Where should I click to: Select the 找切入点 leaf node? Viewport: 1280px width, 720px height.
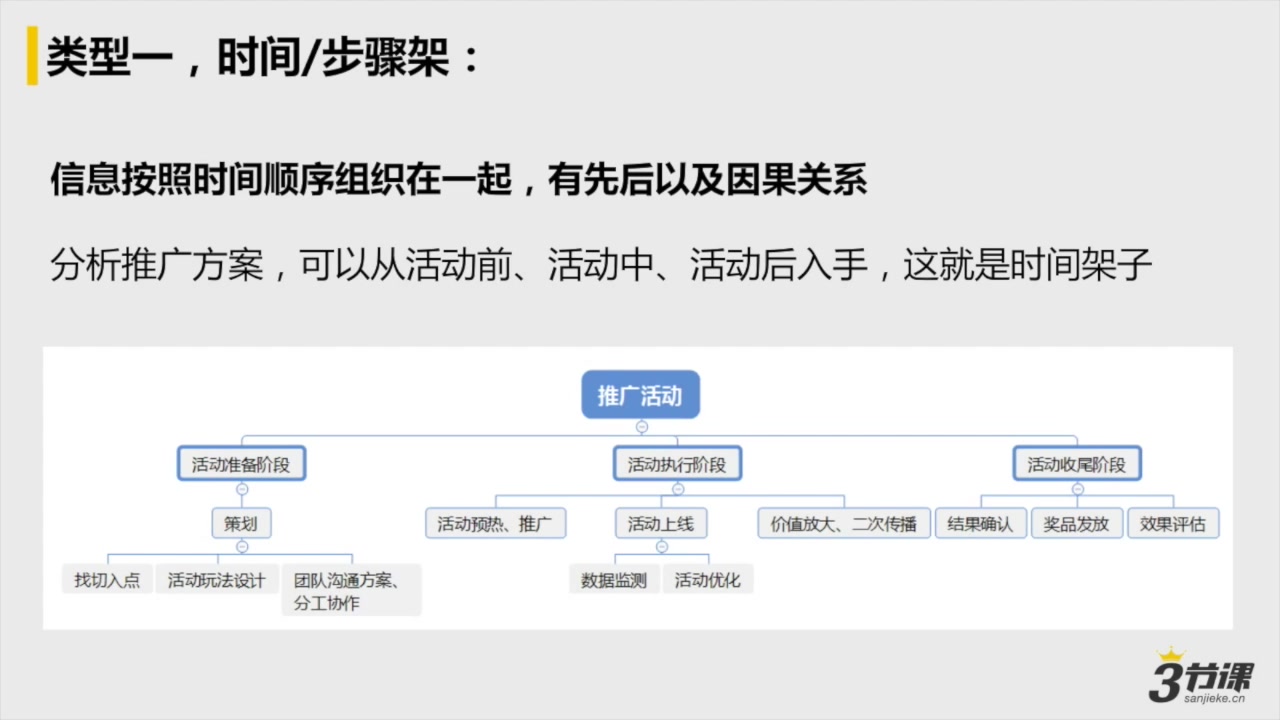click(x=107, y=579)
